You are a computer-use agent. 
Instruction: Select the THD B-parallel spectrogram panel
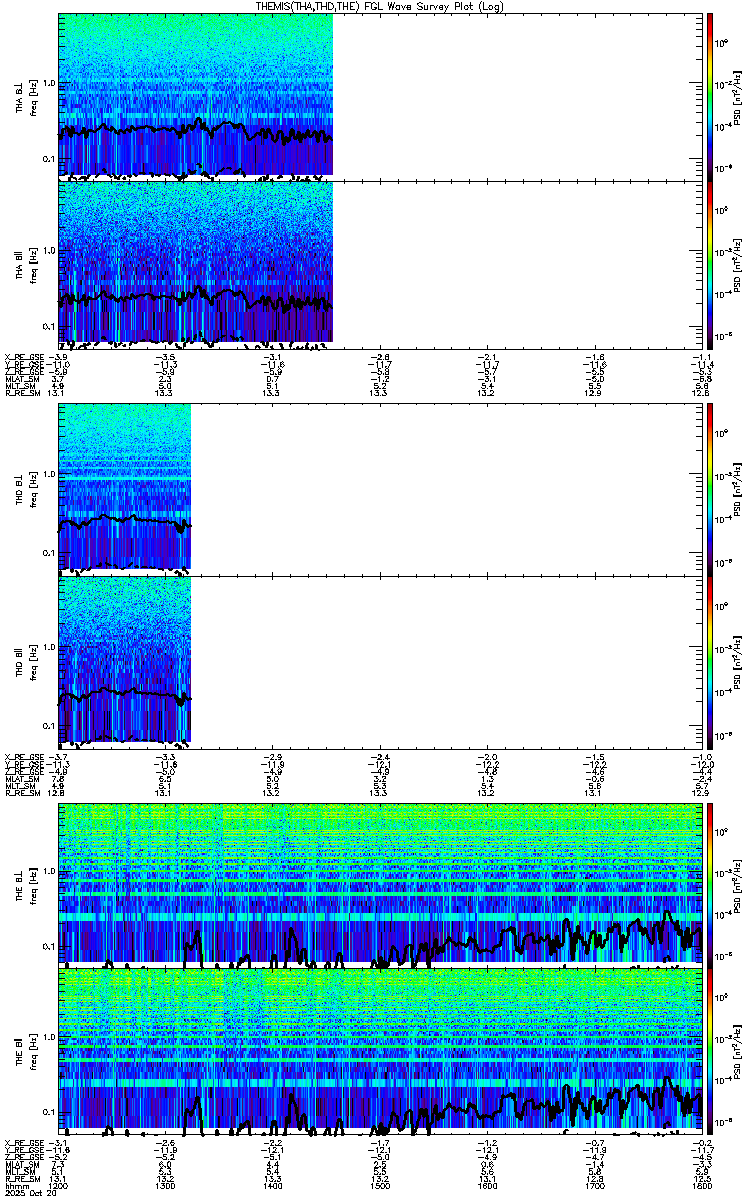[380, 661]
